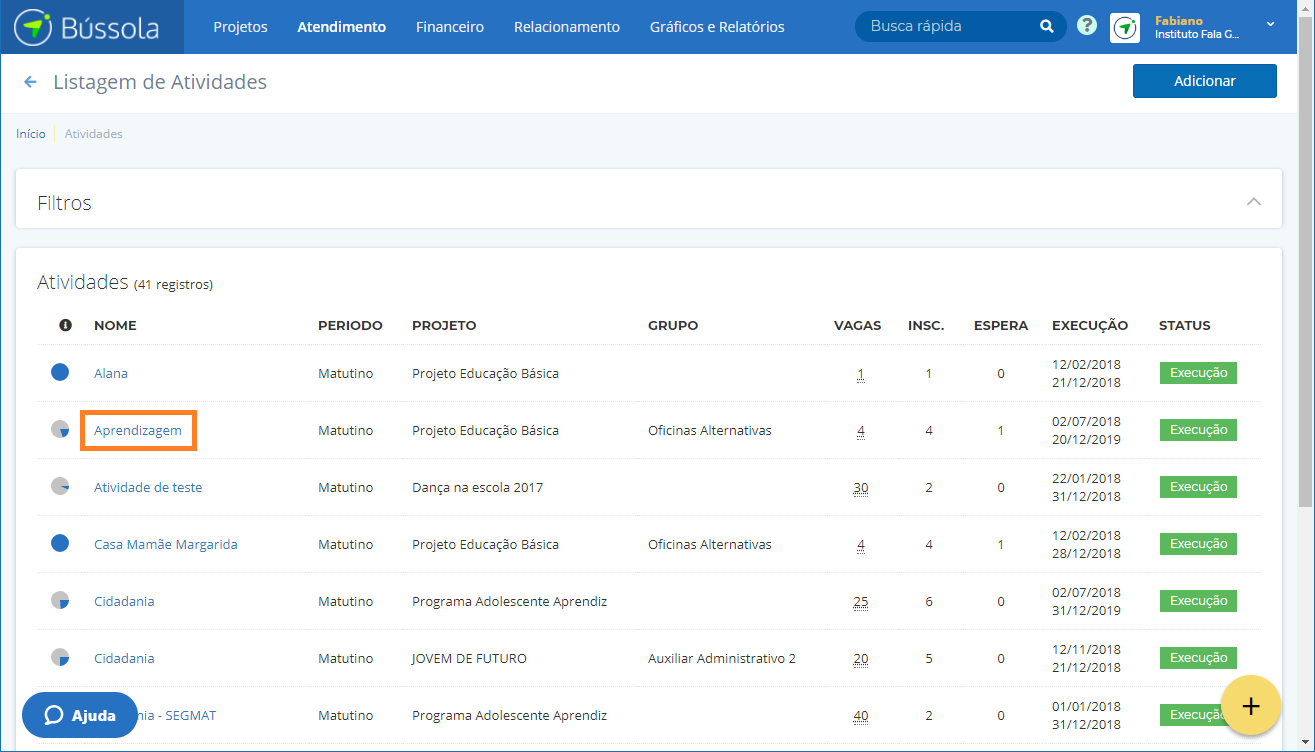
Task: Click the info icon in table header
Action: point(65,325)
